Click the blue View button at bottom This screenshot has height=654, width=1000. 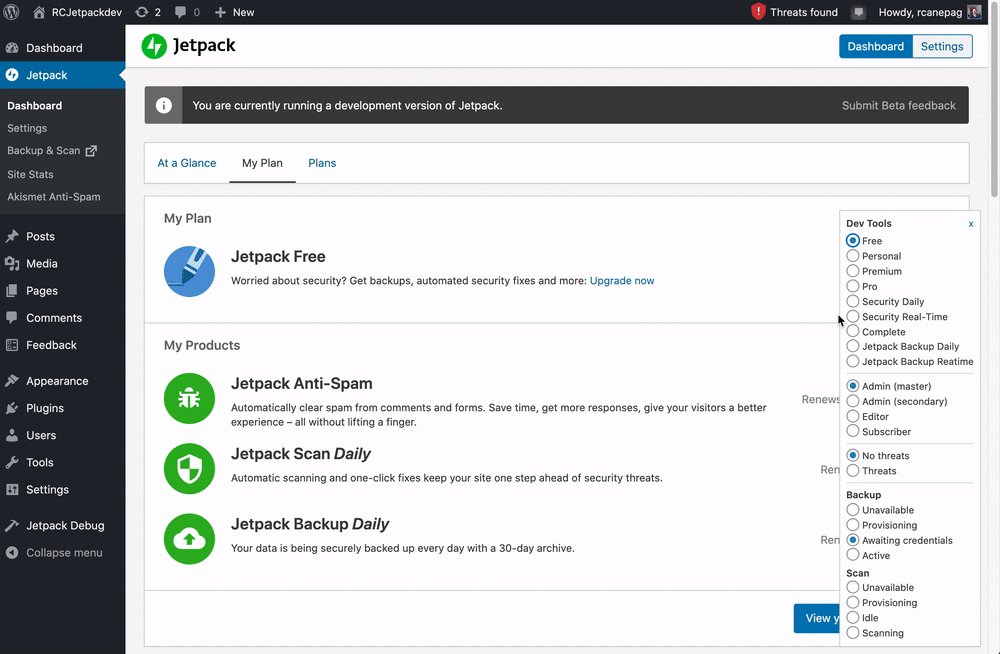point(817,618)
